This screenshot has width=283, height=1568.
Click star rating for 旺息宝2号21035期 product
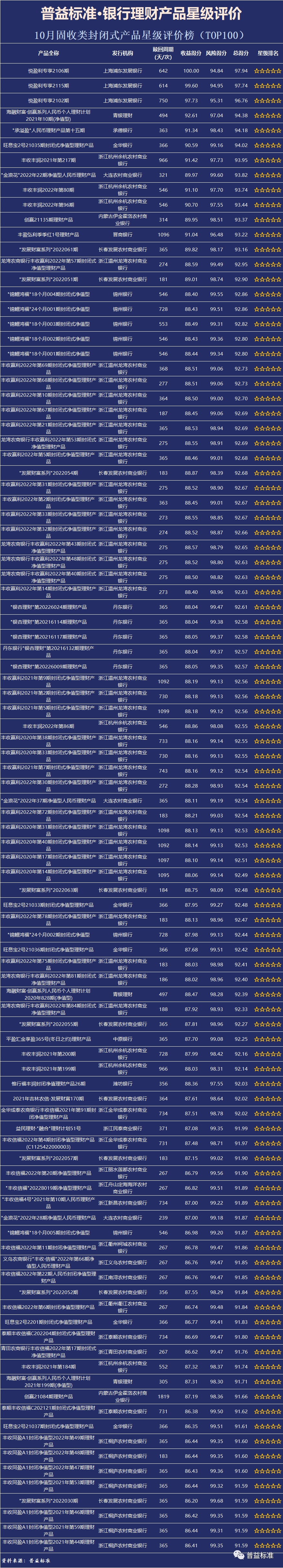tap(267, 145)
